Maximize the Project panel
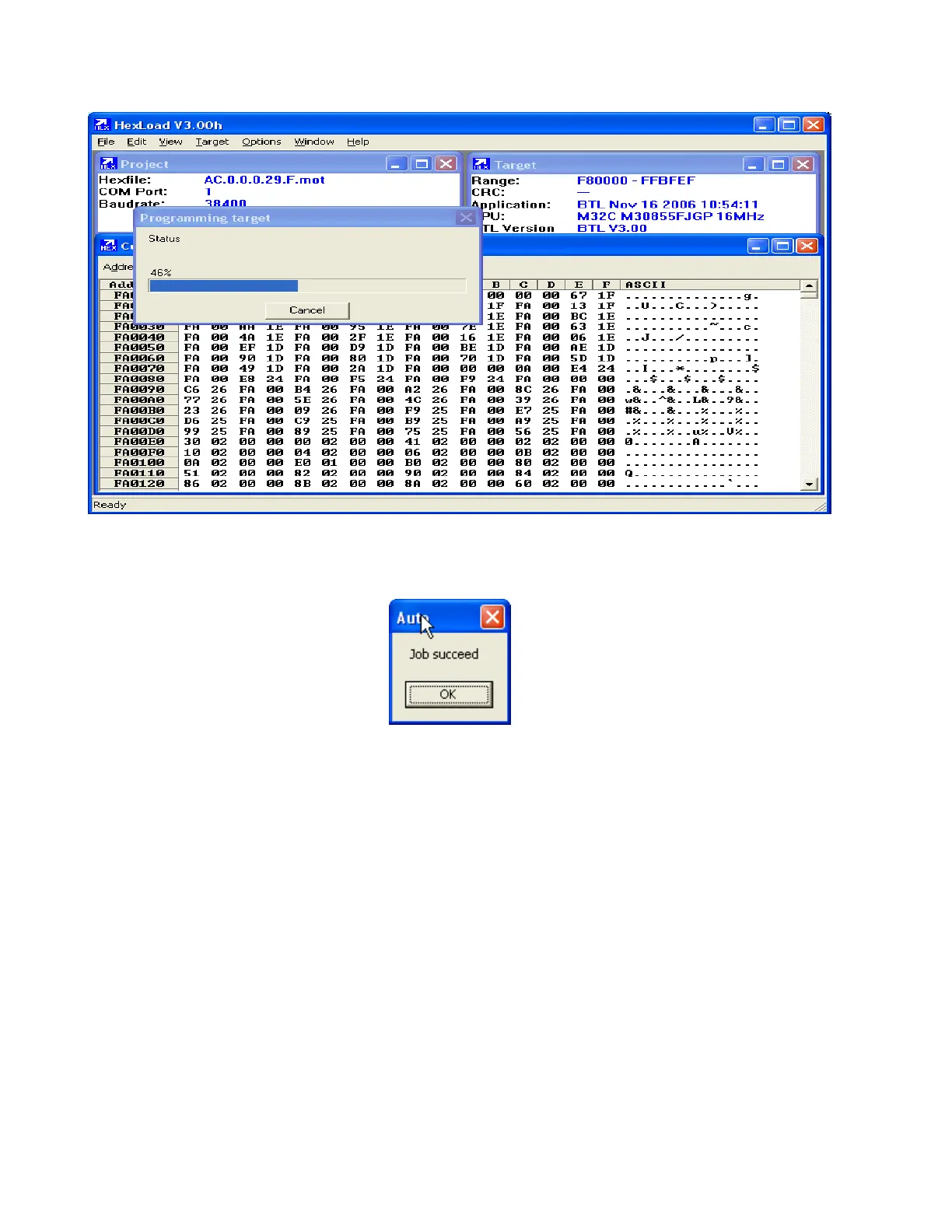This screenshot has height=1232, width=952. [x=422, y=163]
